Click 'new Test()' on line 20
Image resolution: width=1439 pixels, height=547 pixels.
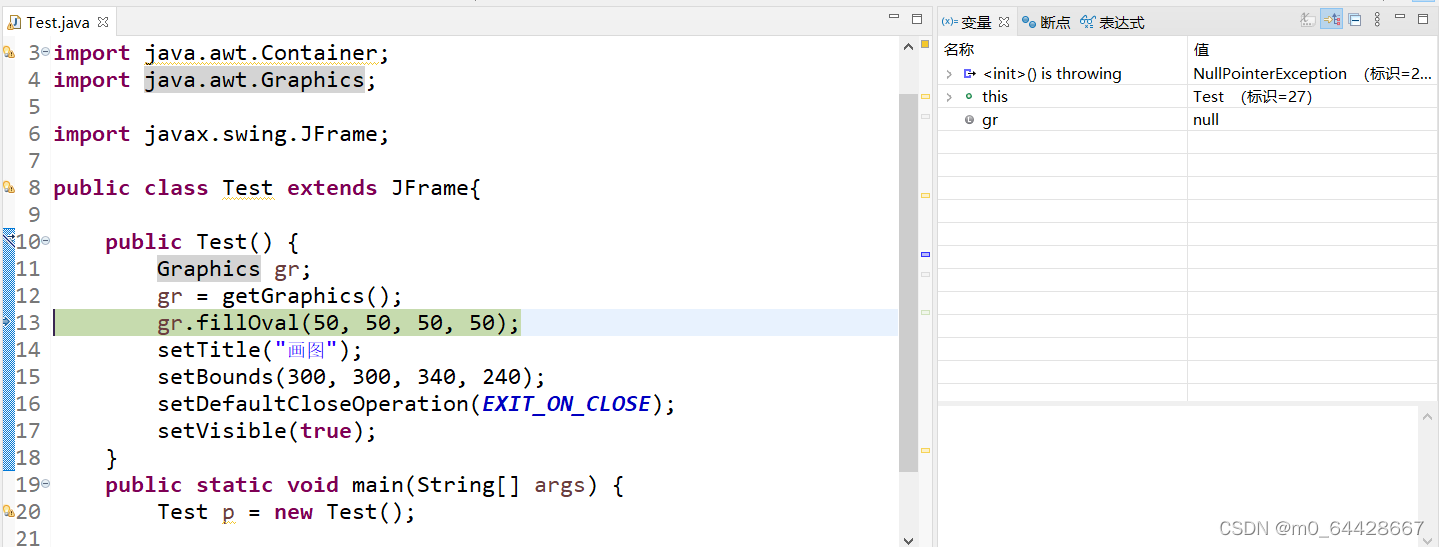coord(338,512)
